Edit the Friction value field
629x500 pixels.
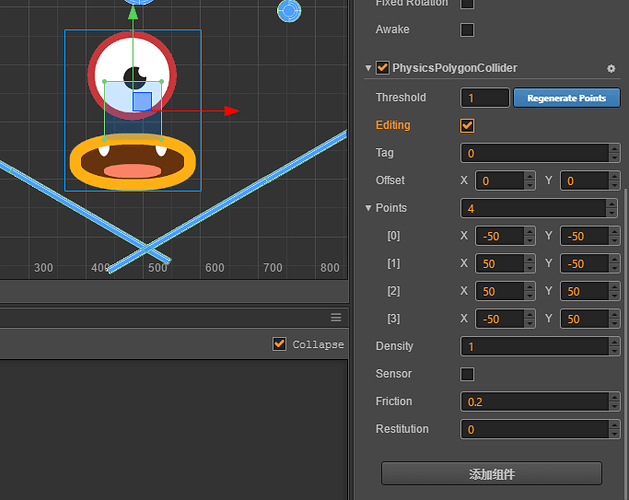pyautogui.click(x=535, y=402)
